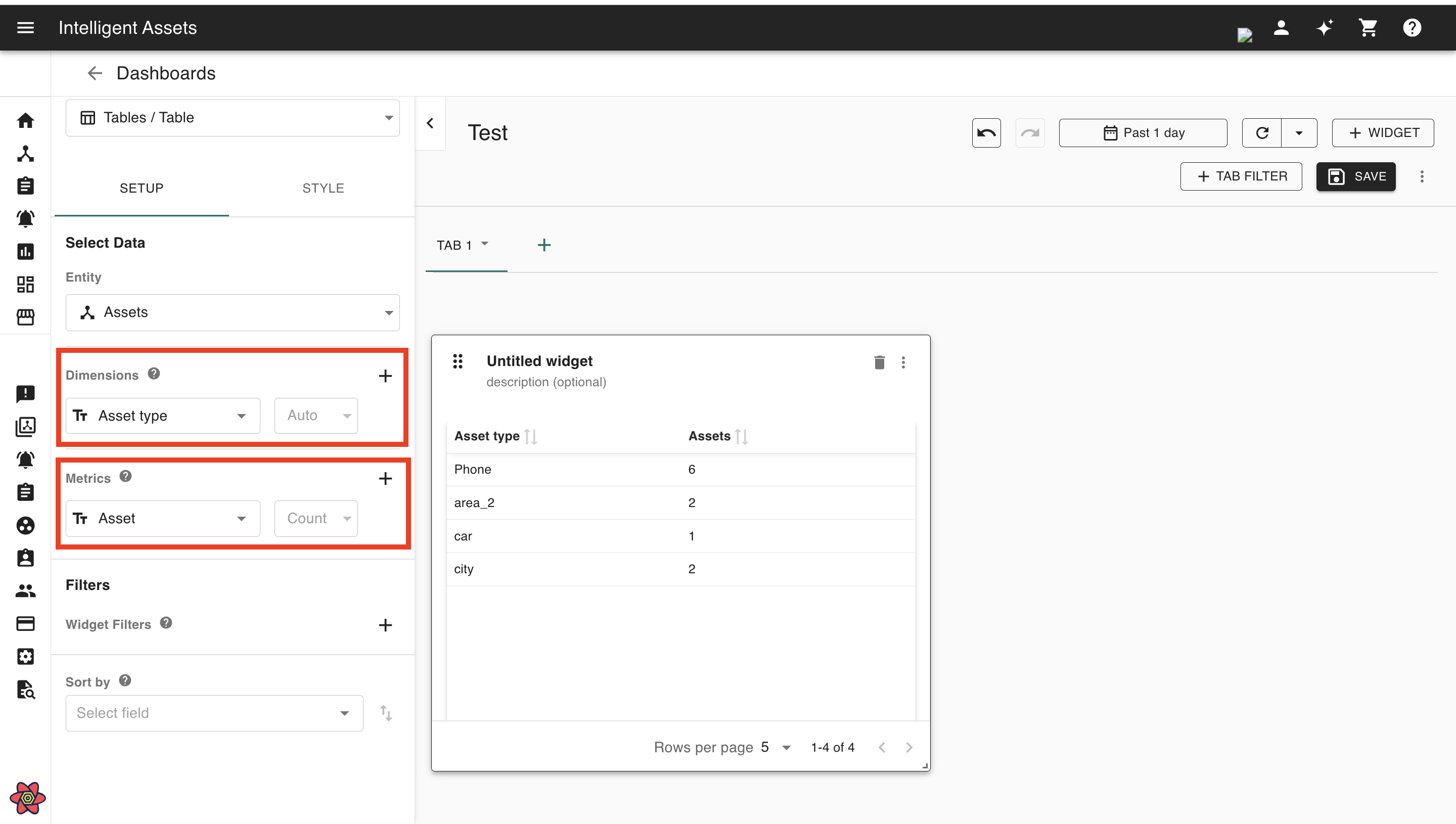Image resolution: width=1456 pixels, height=824 pixels.
Task: Add a new dimension with plus
Action: 385,376
